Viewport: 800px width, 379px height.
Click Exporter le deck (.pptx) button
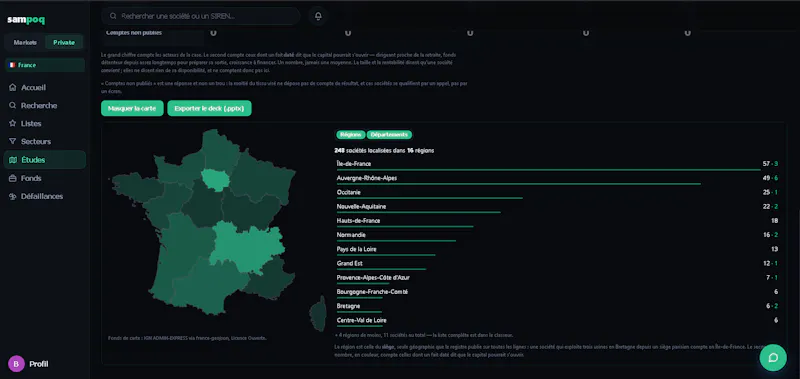(209, 108)
